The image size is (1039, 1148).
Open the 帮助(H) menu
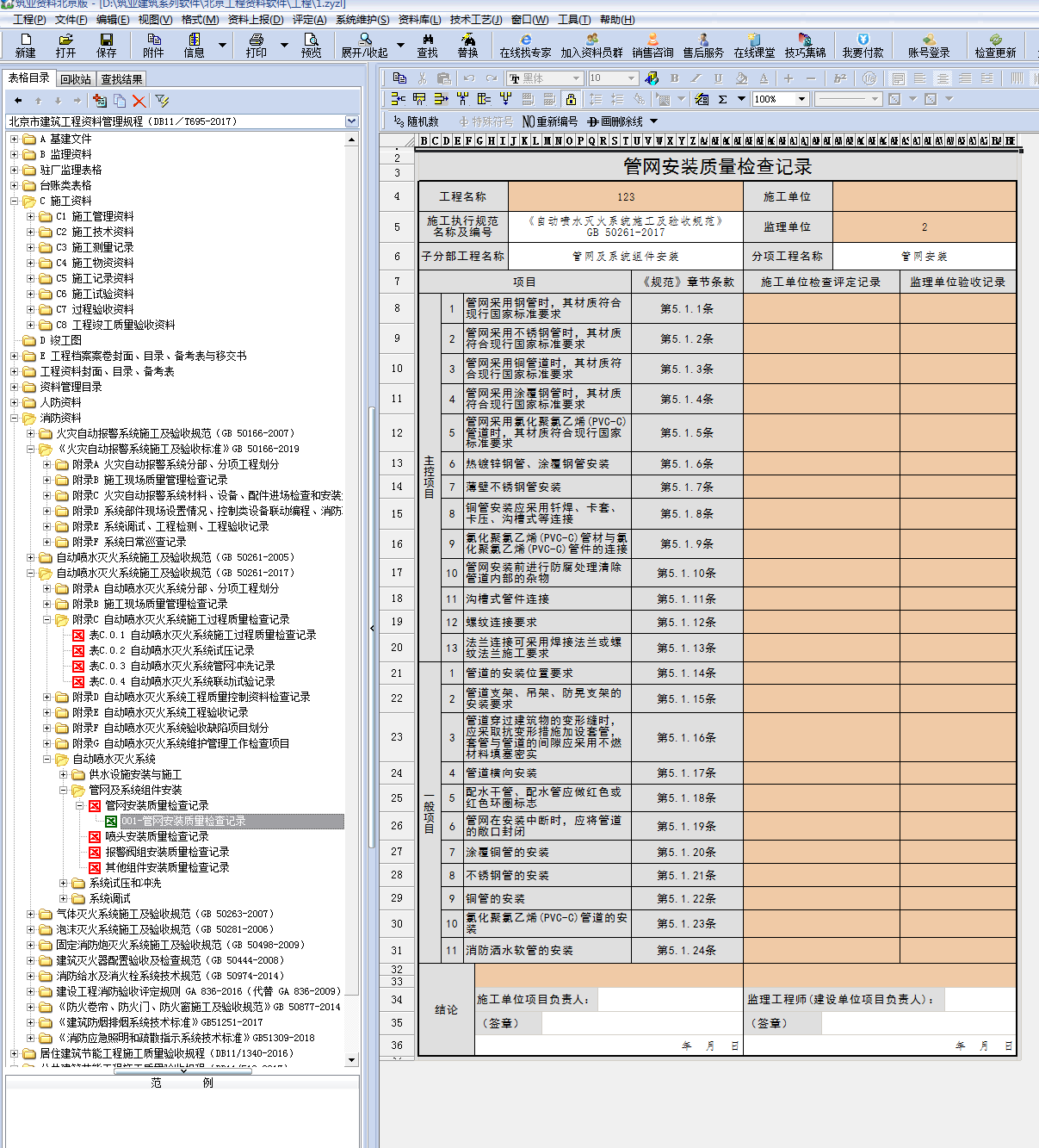pos(617,19)
